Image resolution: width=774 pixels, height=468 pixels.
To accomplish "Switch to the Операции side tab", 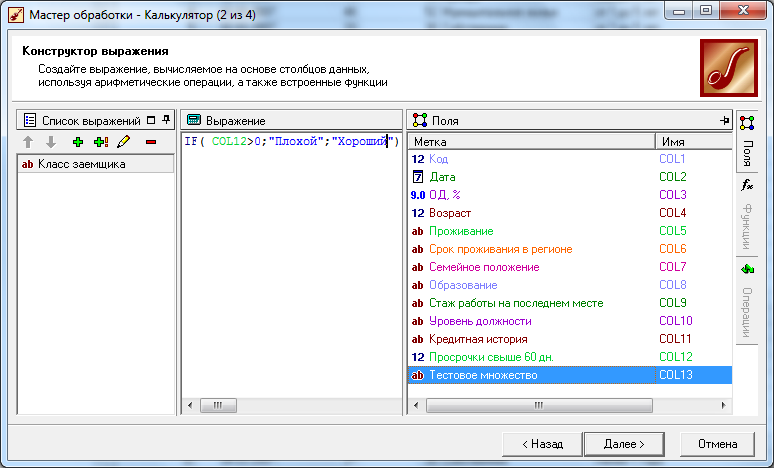I will tap(747, 301).
